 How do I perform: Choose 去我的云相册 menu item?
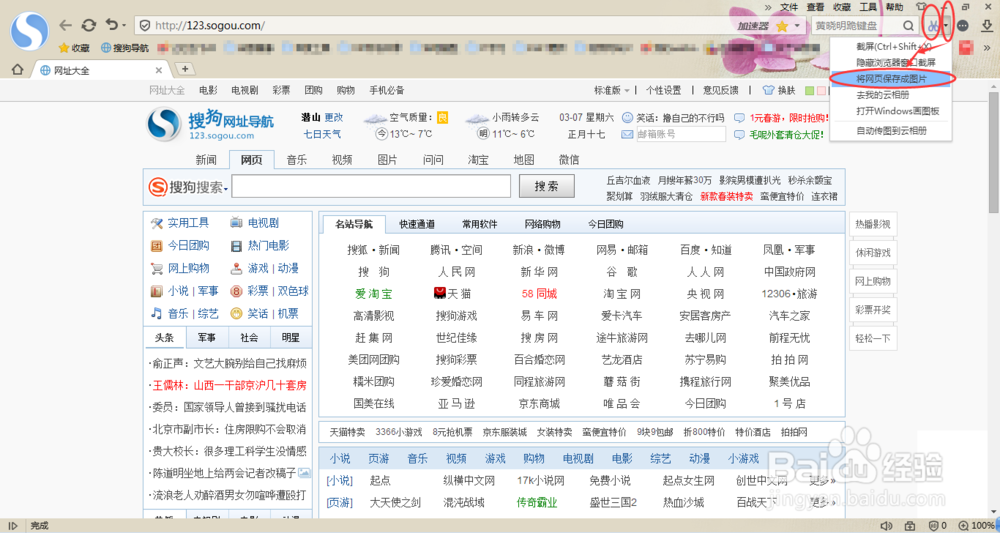(x=892, y=95)
